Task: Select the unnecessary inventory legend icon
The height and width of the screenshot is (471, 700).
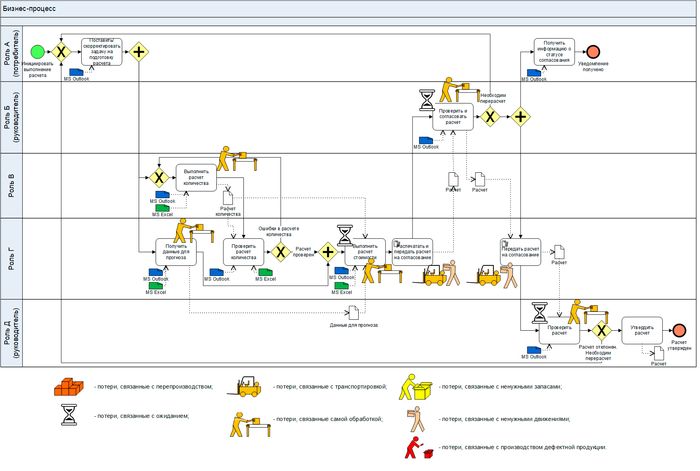Action: [413, 386]
